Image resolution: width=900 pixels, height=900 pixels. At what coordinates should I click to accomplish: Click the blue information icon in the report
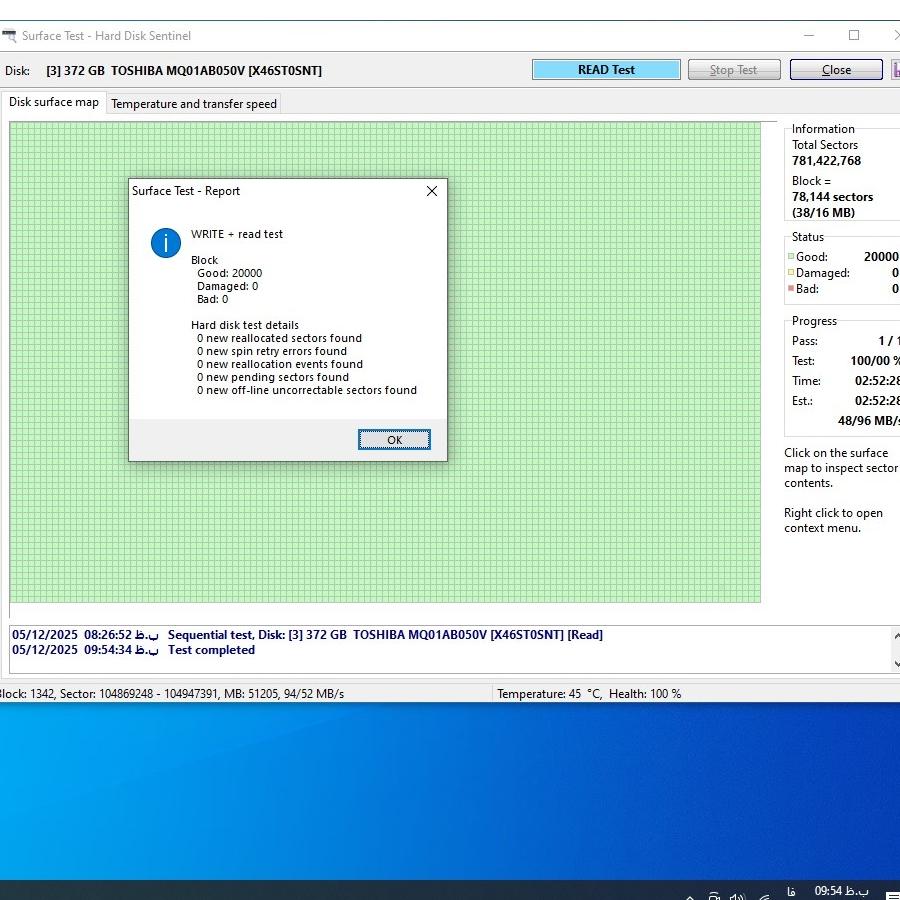point(166,243)
